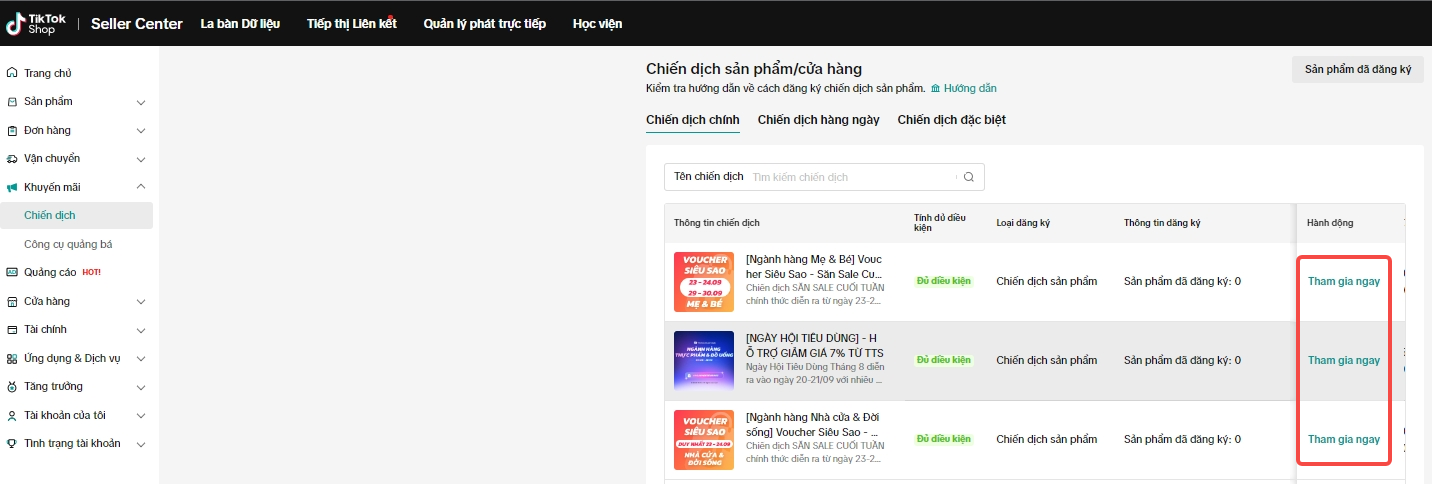Expand the Tài chính menu chevron
Screen dimensions: 1432x484
[141, 330]
